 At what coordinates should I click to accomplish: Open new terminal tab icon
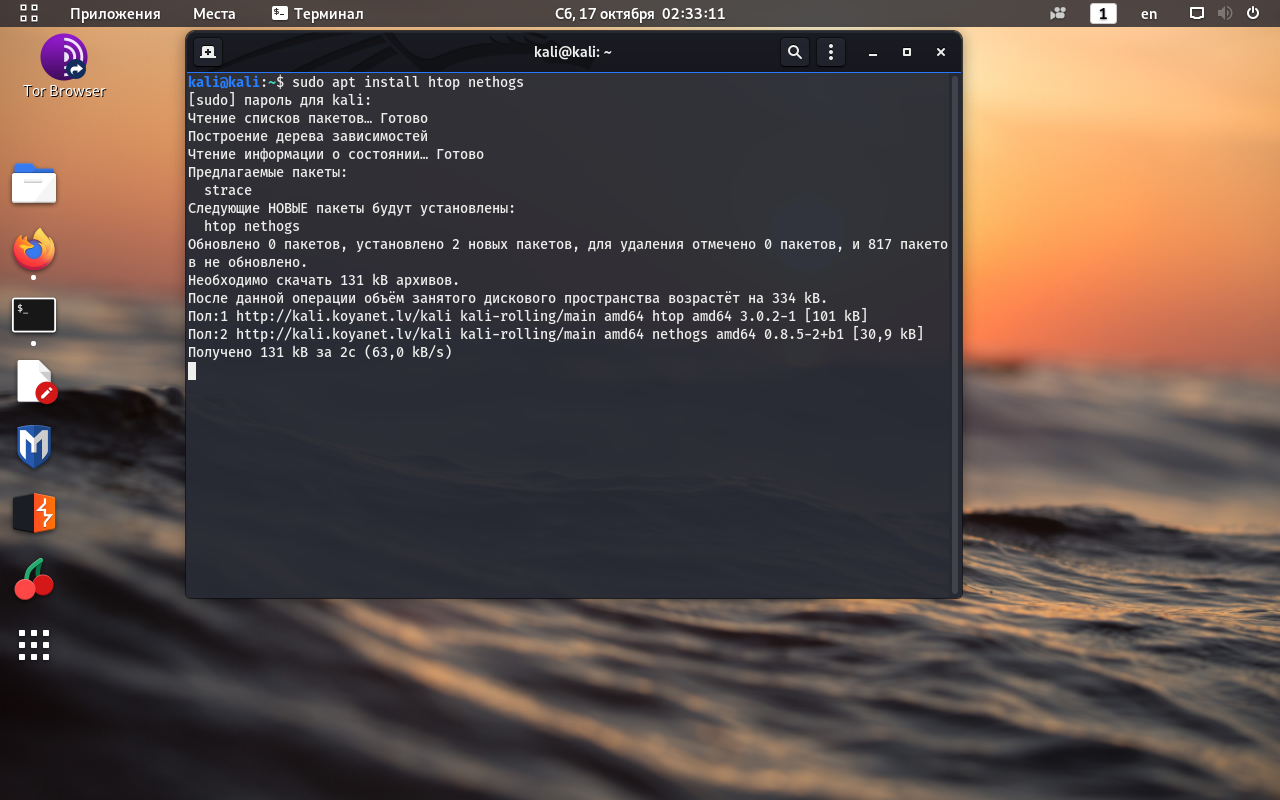[208, 52]
